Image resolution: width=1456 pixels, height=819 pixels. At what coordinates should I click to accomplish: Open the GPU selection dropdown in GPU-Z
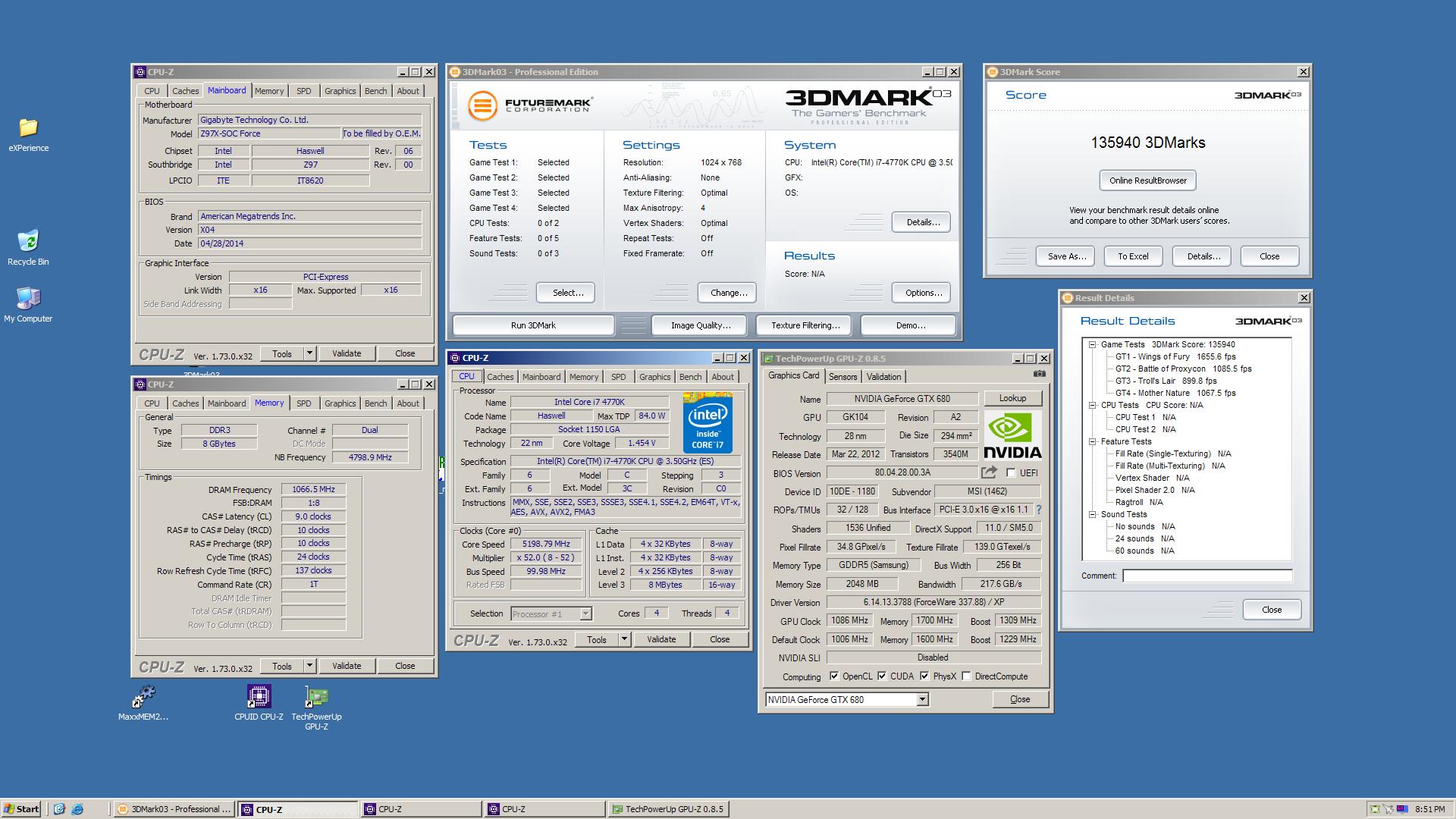922,700
